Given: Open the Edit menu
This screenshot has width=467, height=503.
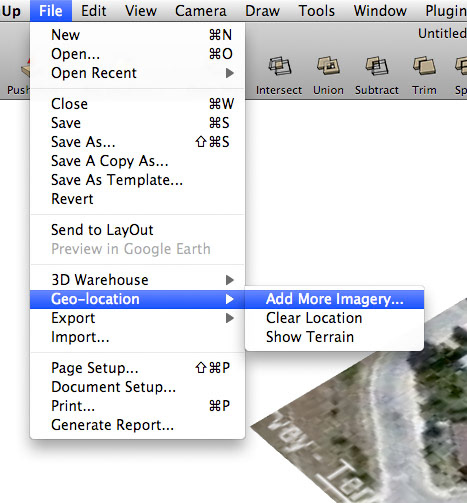Looking at the screenshot, I should point(94,11).
